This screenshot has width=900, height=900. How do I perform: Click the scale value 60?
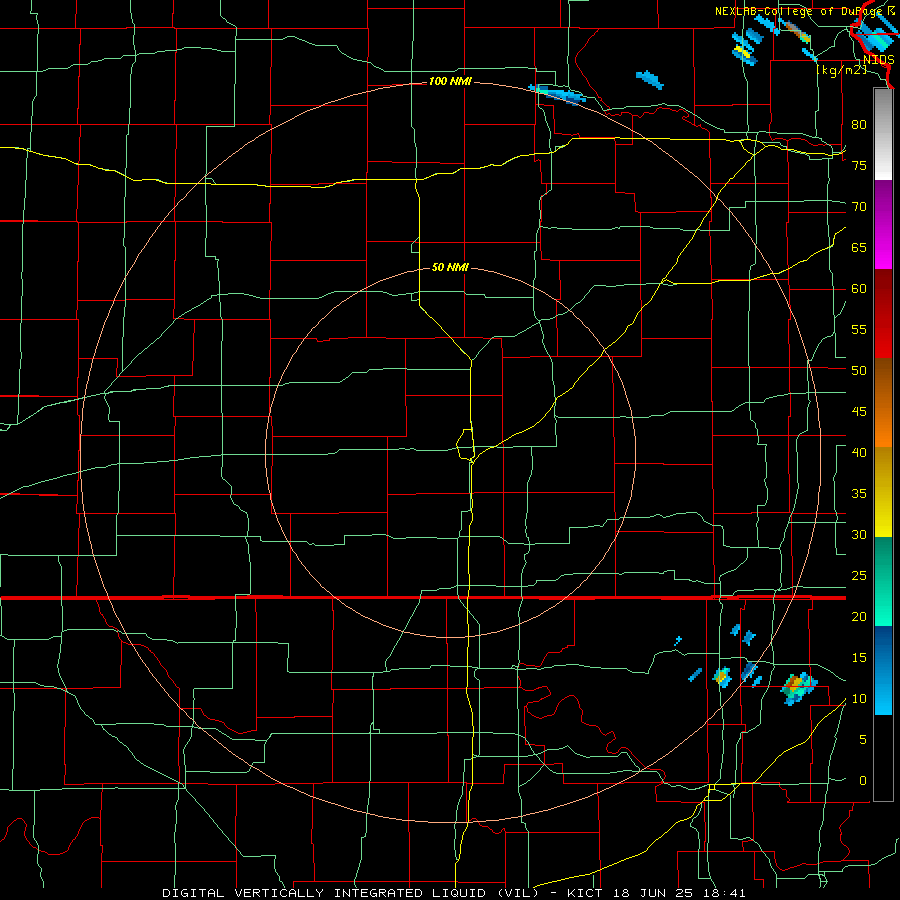pos(859,289)
